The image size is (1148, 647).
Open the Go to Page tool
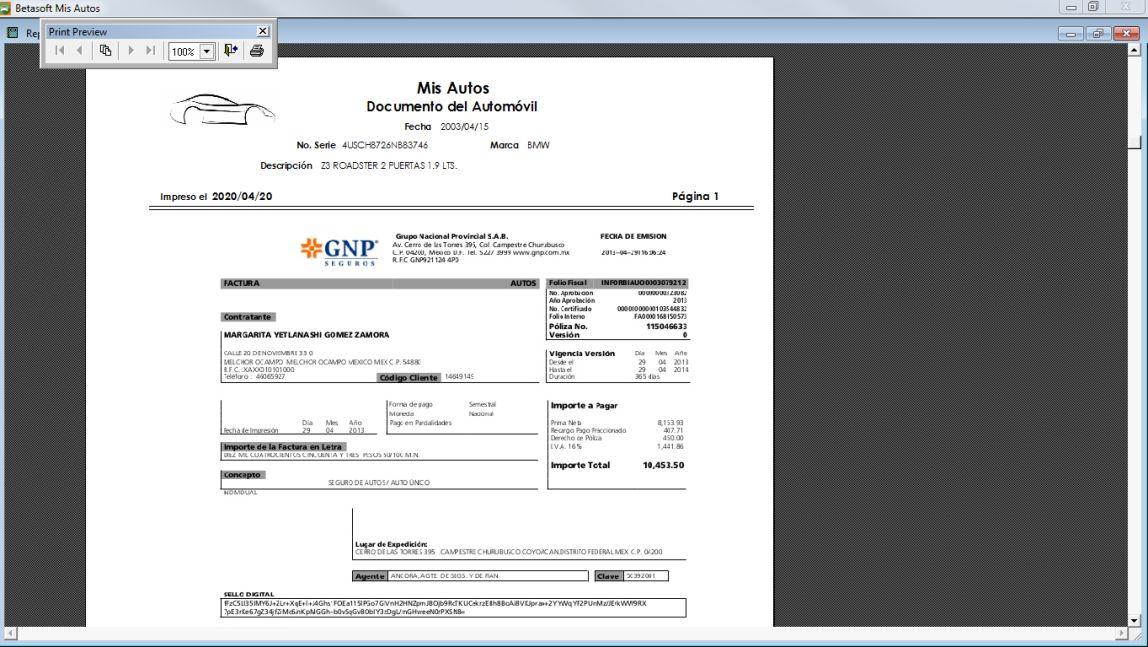tap(105, 51)
